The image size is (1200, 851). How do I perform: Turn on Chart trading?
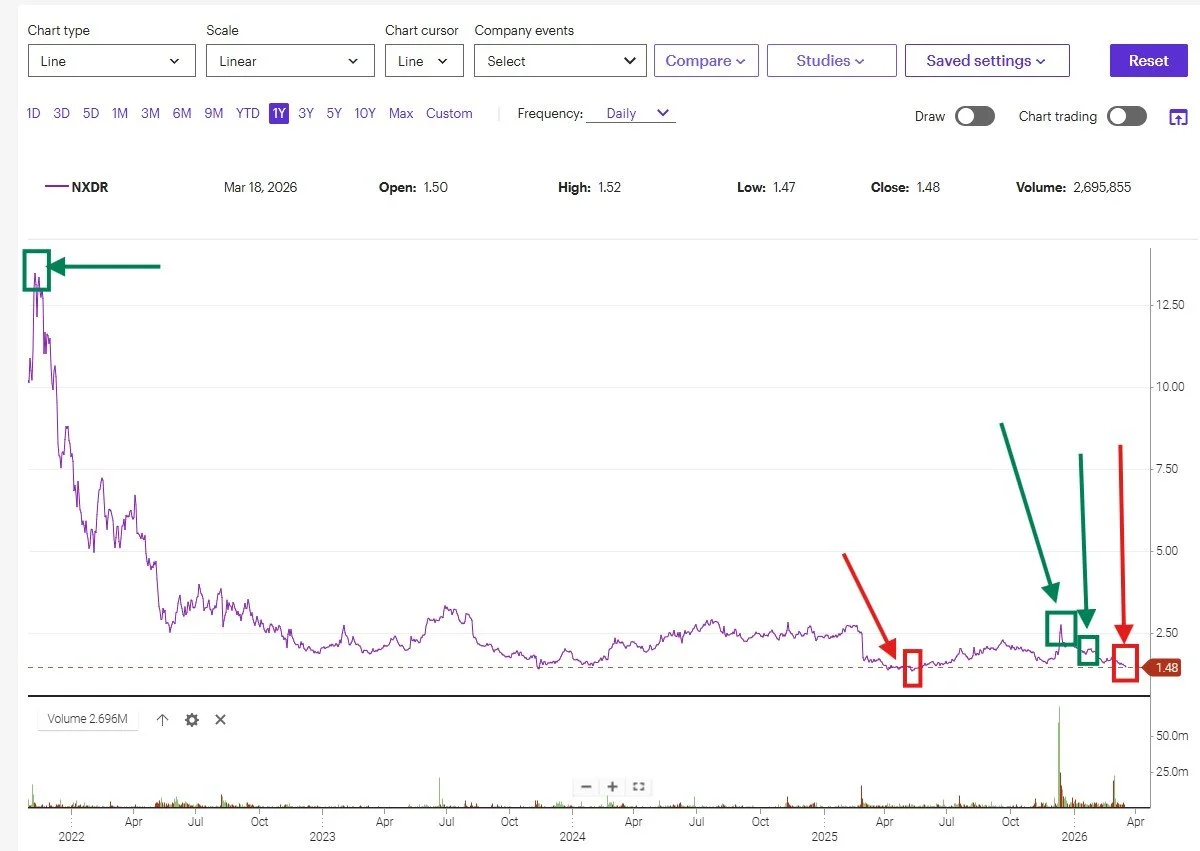click(1127, 116)
